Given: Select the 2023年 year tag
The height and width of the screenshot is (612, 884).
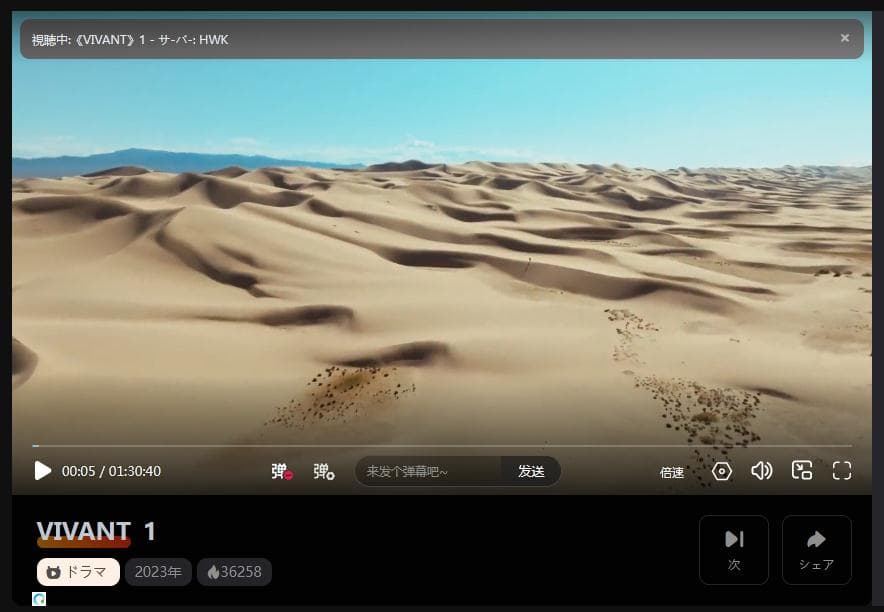Looking at the screenshot, I should (158, 572).
